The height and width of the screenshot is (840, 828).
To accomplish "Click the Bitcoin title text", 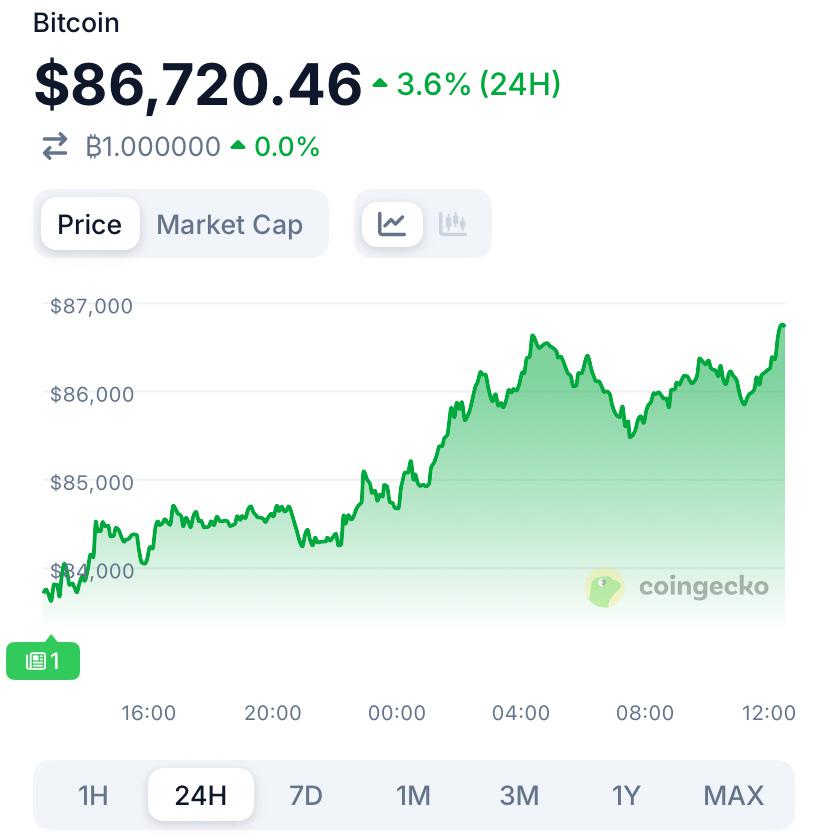I will point(76,23).
